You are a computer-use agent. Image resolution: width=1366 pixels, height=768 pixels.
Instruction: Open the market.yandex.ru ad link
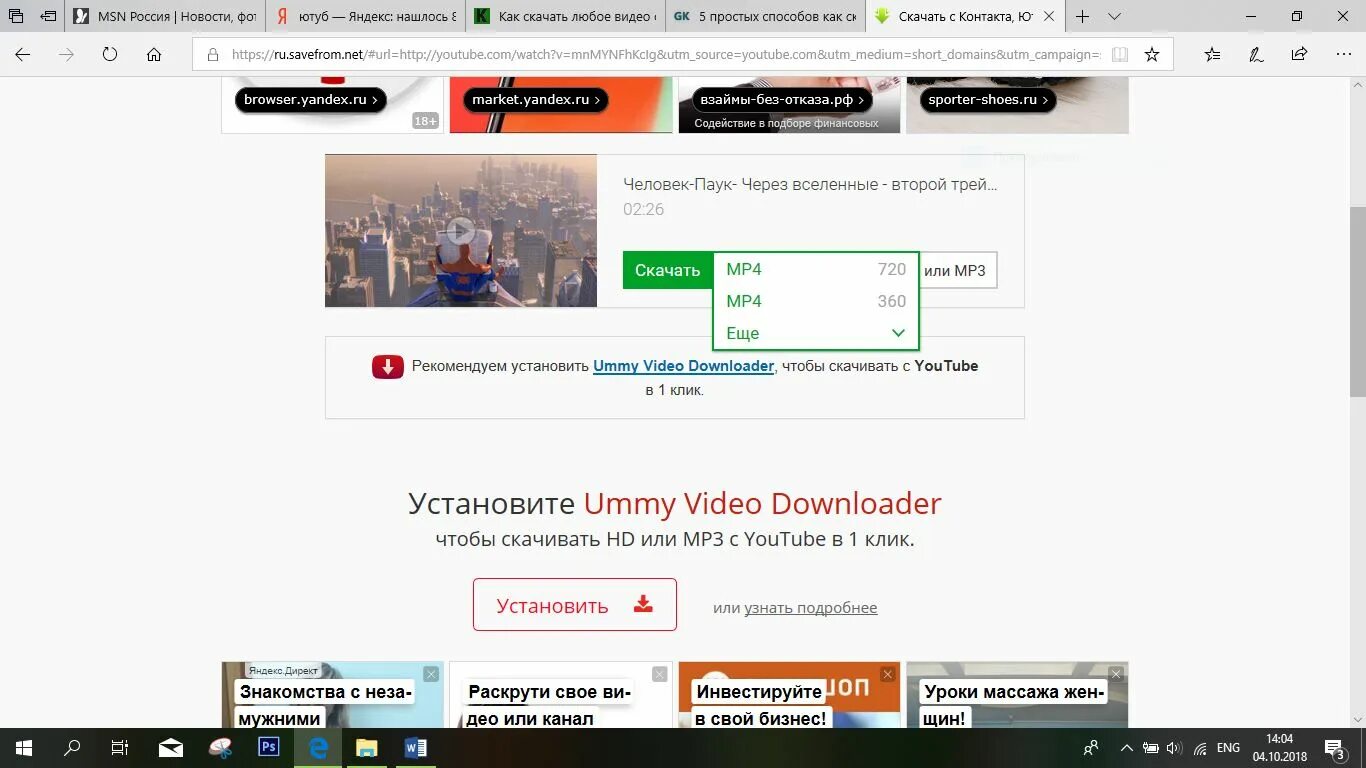(536, 99)
